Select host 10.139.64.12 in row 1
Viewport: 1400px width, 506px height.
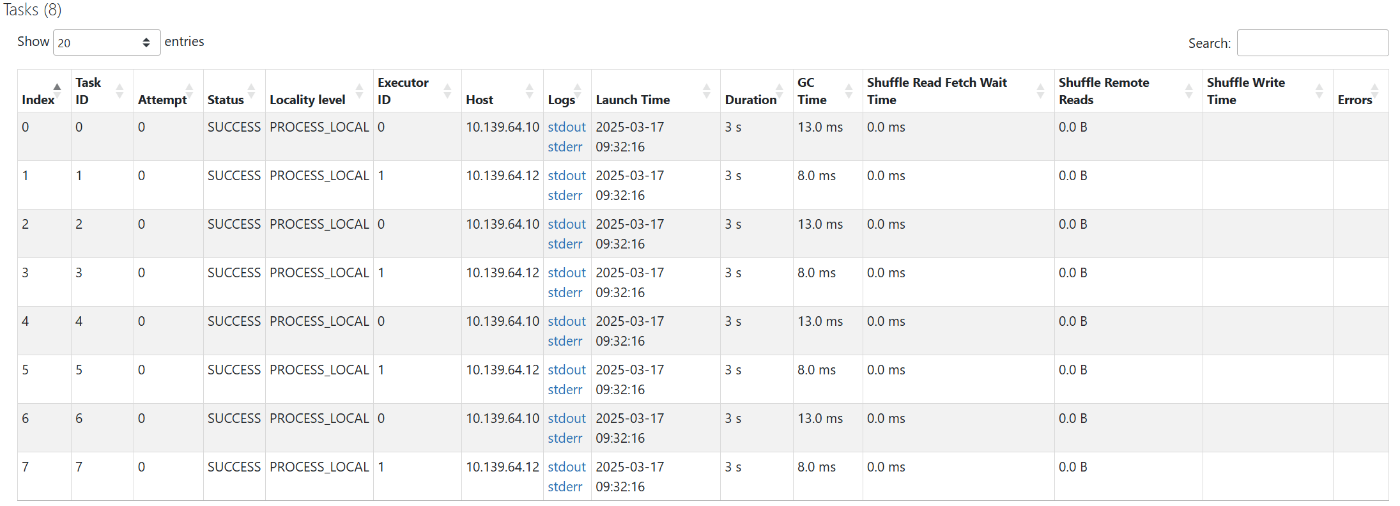tap(503, 175)
